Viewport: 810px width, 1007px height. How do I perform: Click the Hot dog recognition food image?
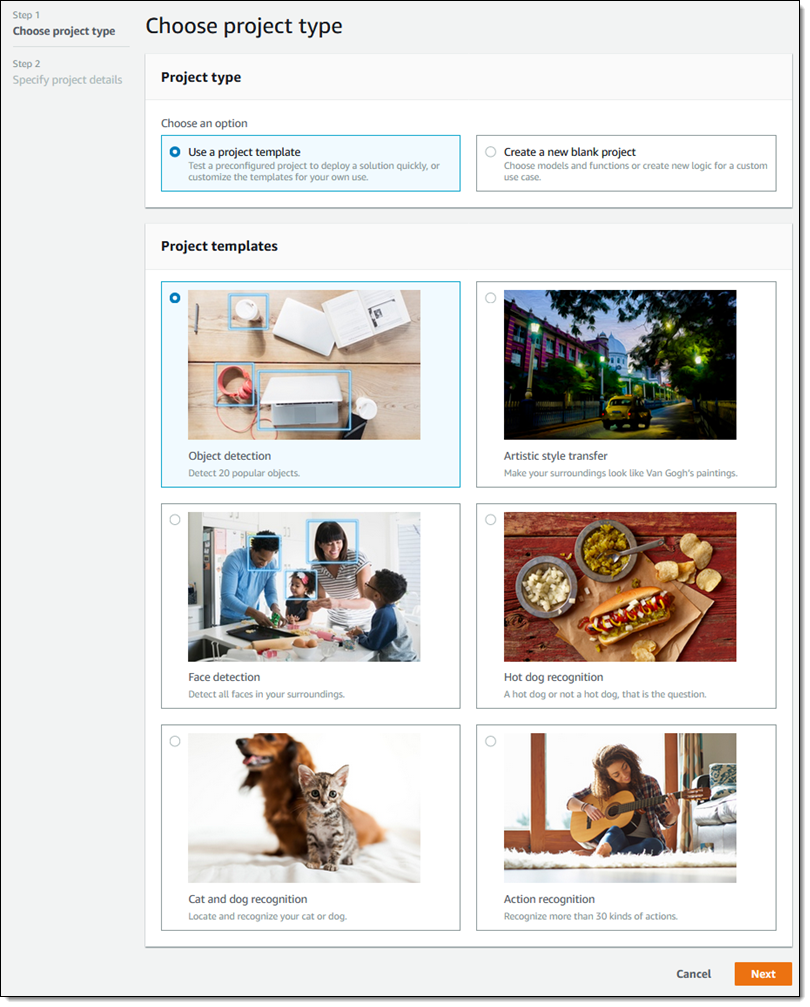(x=620, y=586)
